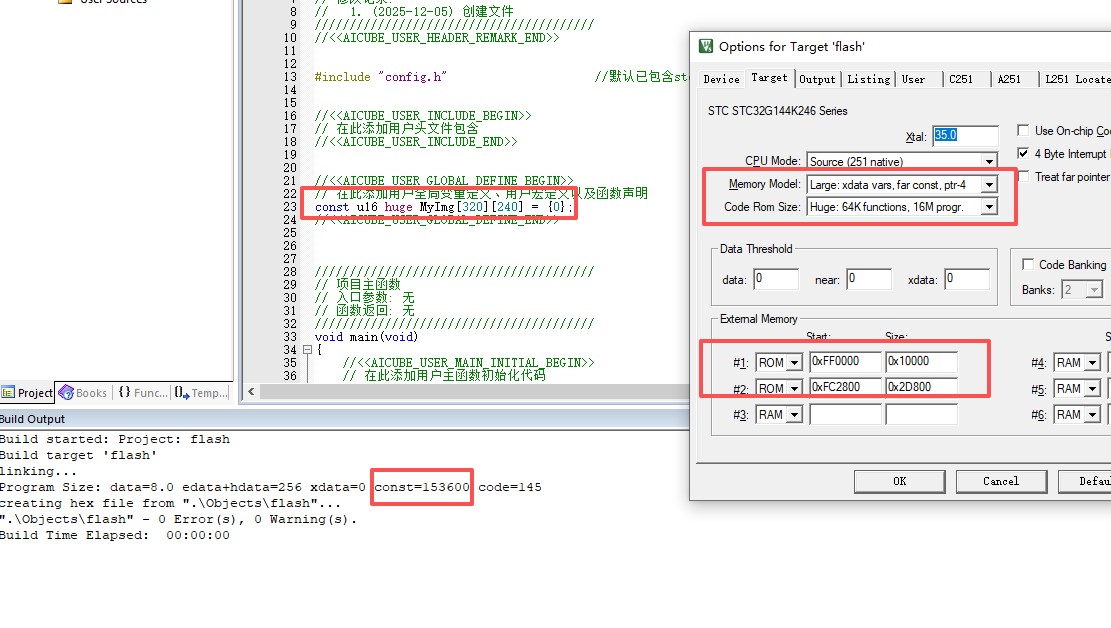Click #1 start address field 0xFF0000

(845, 361)
